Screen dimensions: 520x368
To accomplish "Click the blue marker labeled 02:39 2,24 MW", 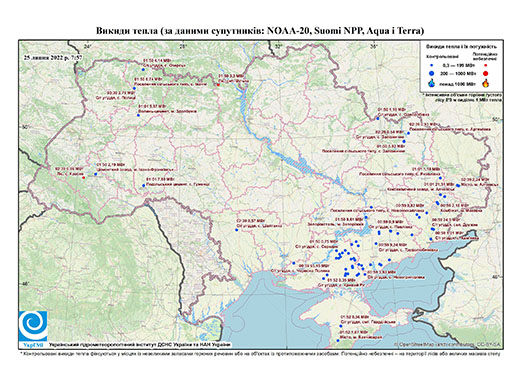I will pyautogui.click(x=458, y=185).
